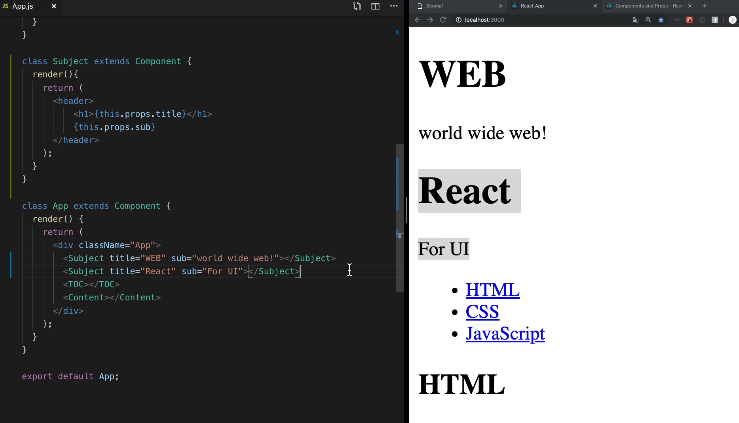
Task: Place cursor on 'class Subject extends Component' line
Action: 107,61
